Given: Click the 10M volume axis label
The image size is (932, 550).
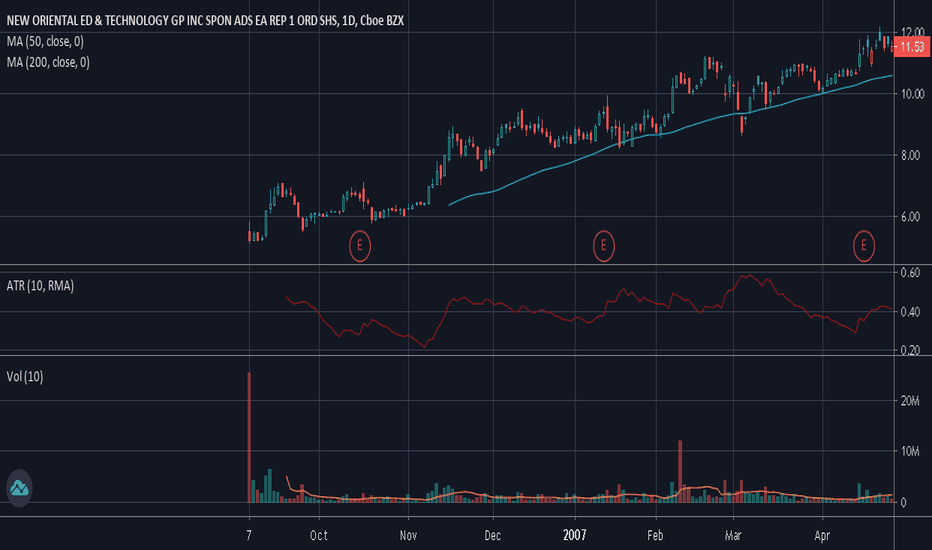Looking at the screenshot, I should point(910,451).
